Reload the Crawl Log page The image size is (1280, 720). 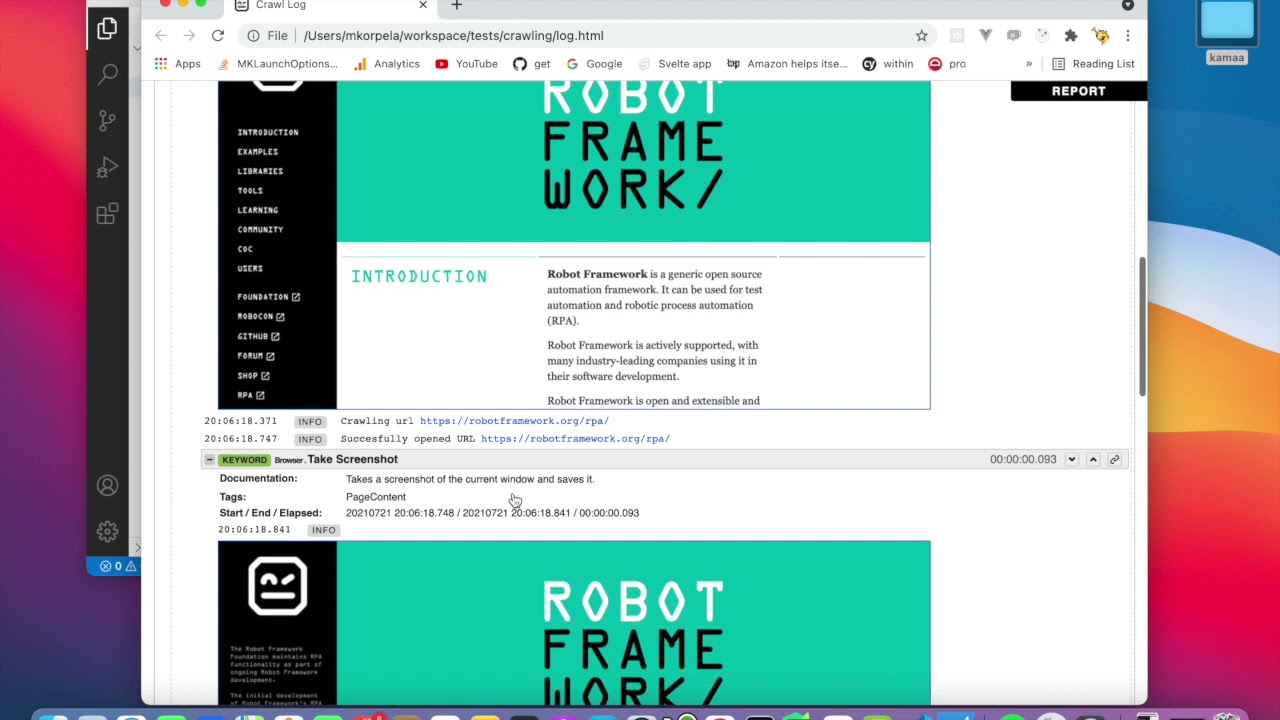point(217,35)
